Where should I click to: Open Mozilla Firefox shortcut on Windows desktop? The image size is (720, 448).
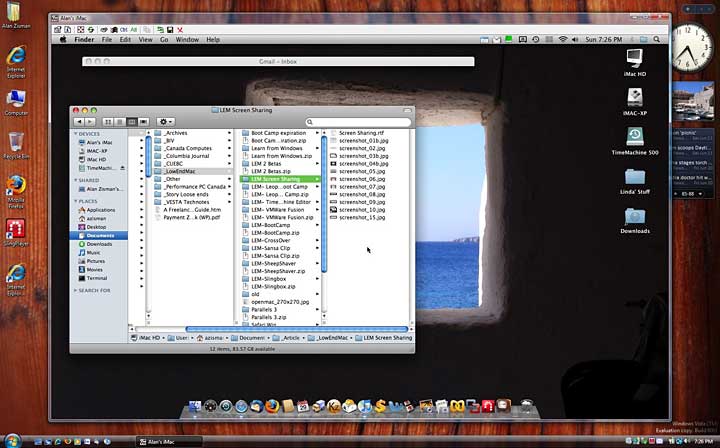tap(16, 191)
